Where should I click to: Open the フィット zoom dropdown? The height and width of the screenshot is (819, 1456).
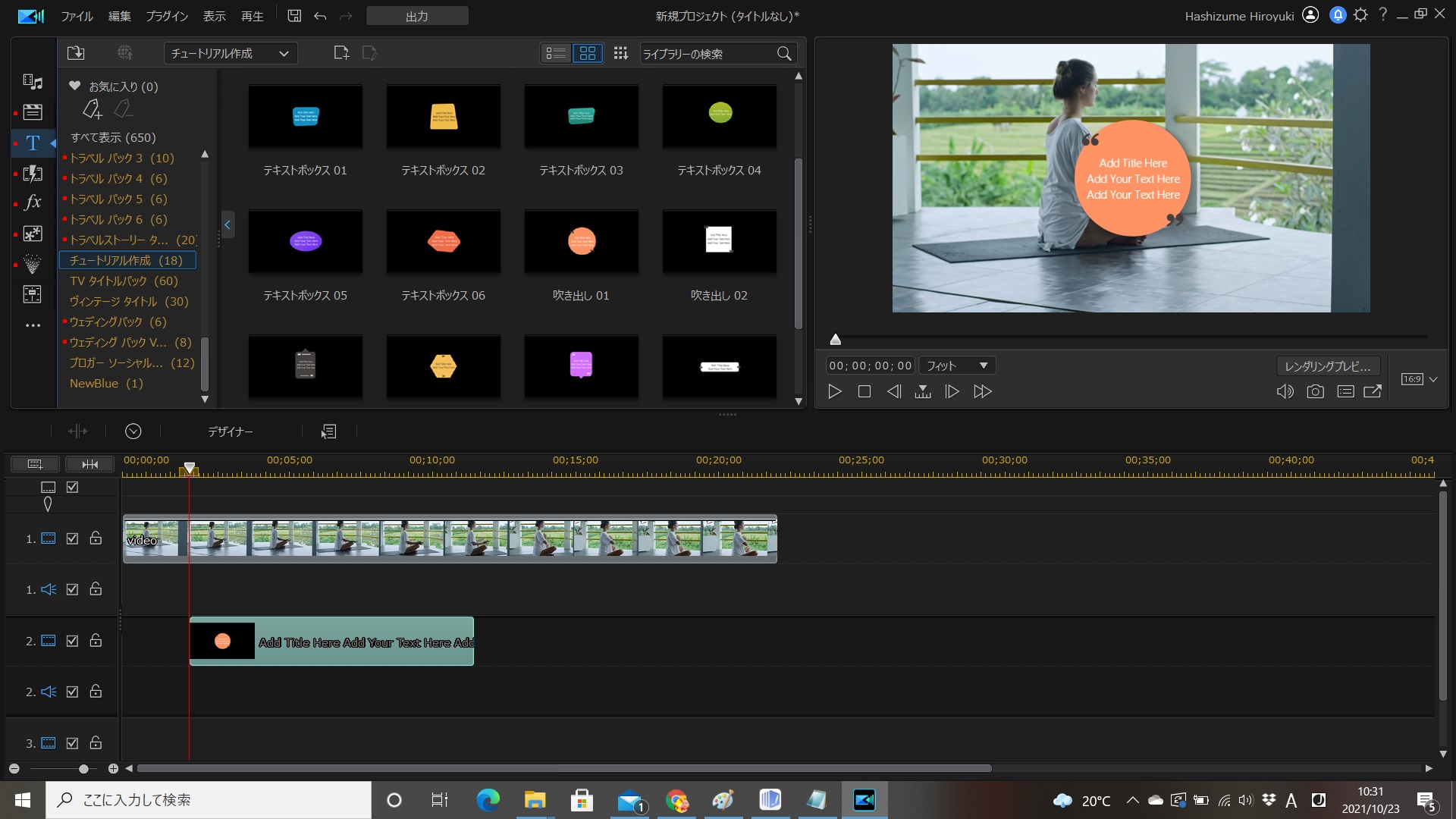pos(957,366)
